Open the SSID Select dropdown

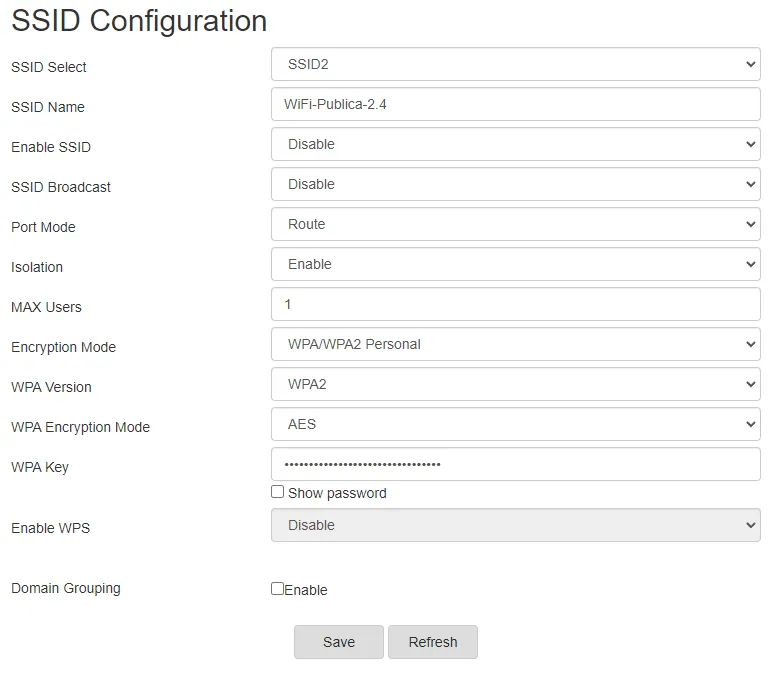click(515, 64)
